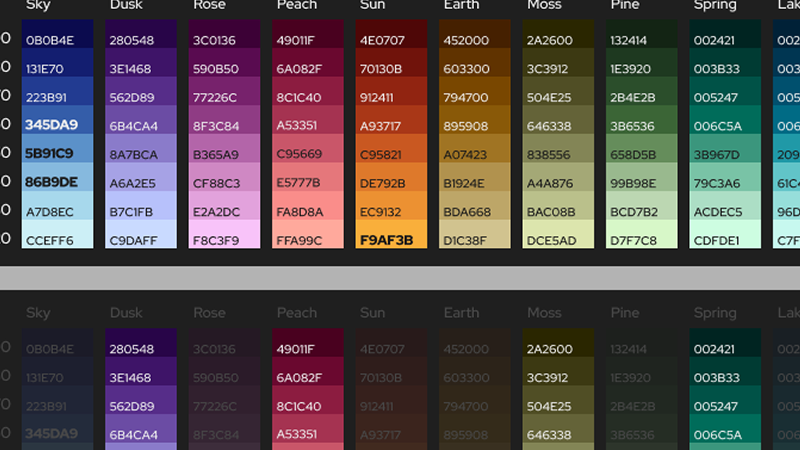
Task: Select the 3B967D Spring swatch
Action: 725,148
